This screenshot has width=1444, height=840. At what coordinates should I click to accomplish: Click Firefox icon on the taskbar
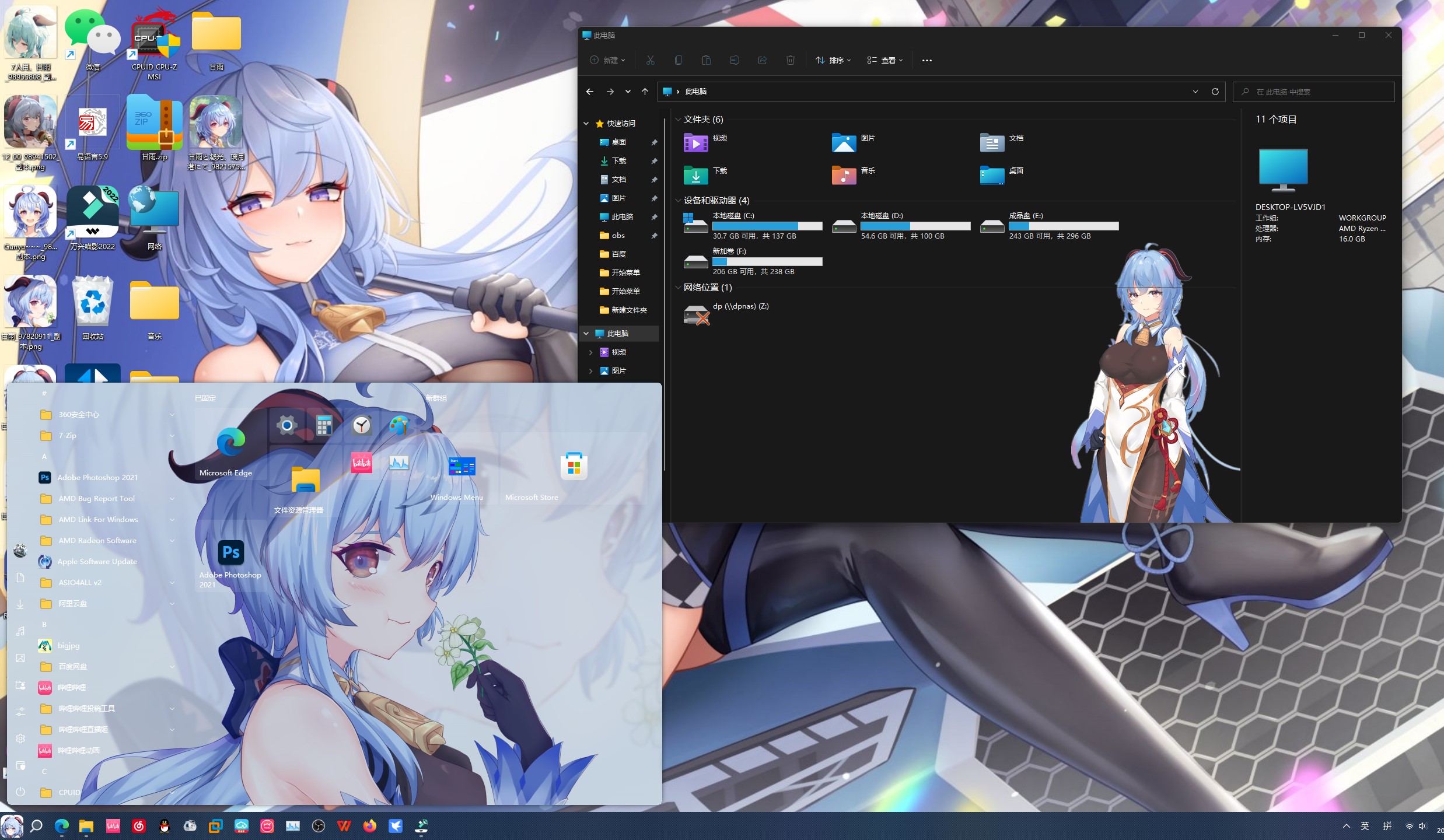[369, 826]
